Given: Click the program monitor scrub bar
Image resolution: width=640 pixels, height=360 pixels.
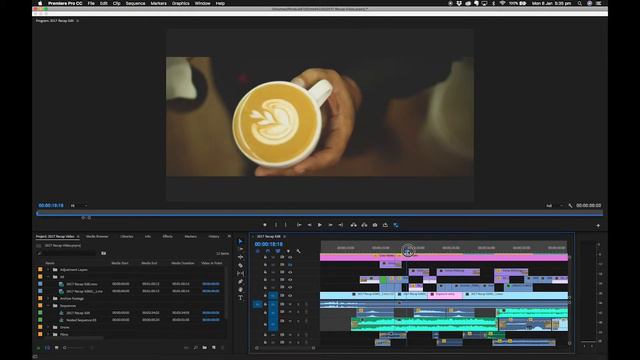Looking at the screenshot, I should 320,213.
